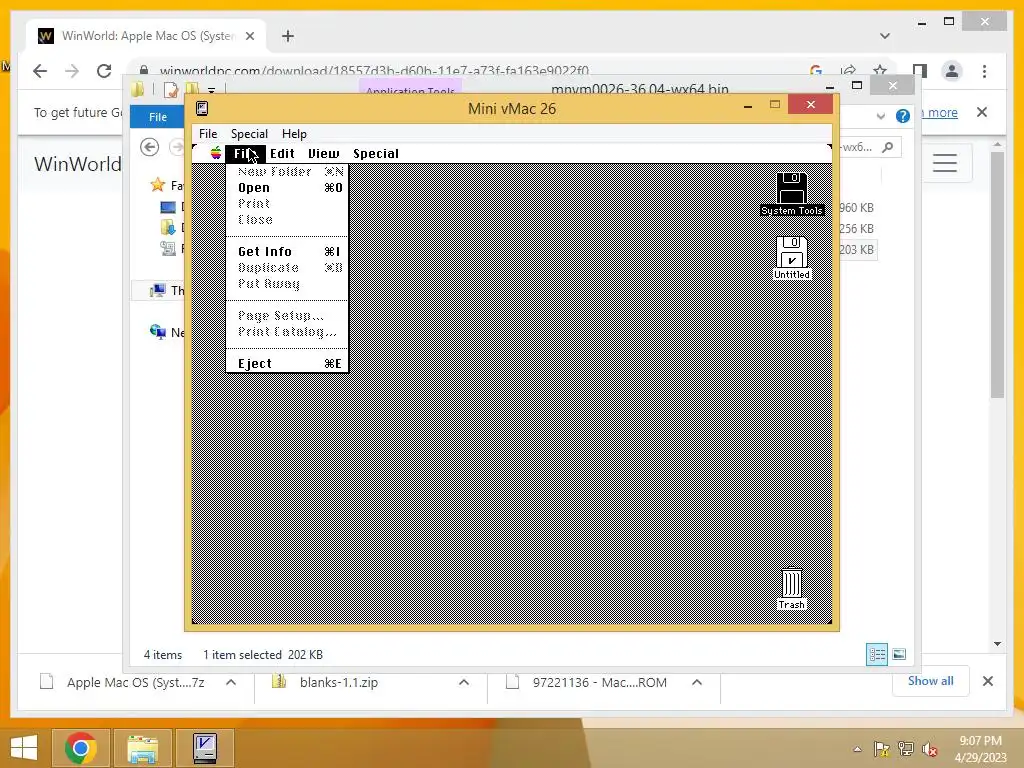Image resolution: width=1024 pixels, height=768 pixels.
Task: Choose Eject from the File menu
Action: (287, 364)
